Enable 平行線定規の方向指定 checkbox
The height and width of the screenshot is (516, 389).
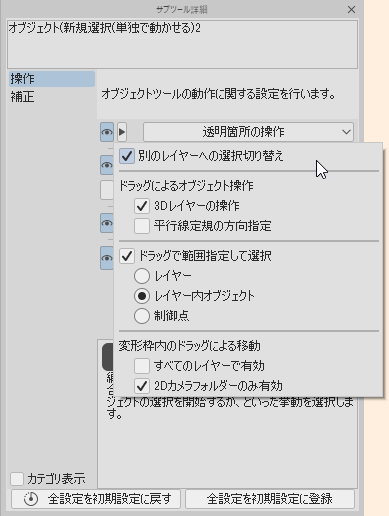[x=142, y=226]
